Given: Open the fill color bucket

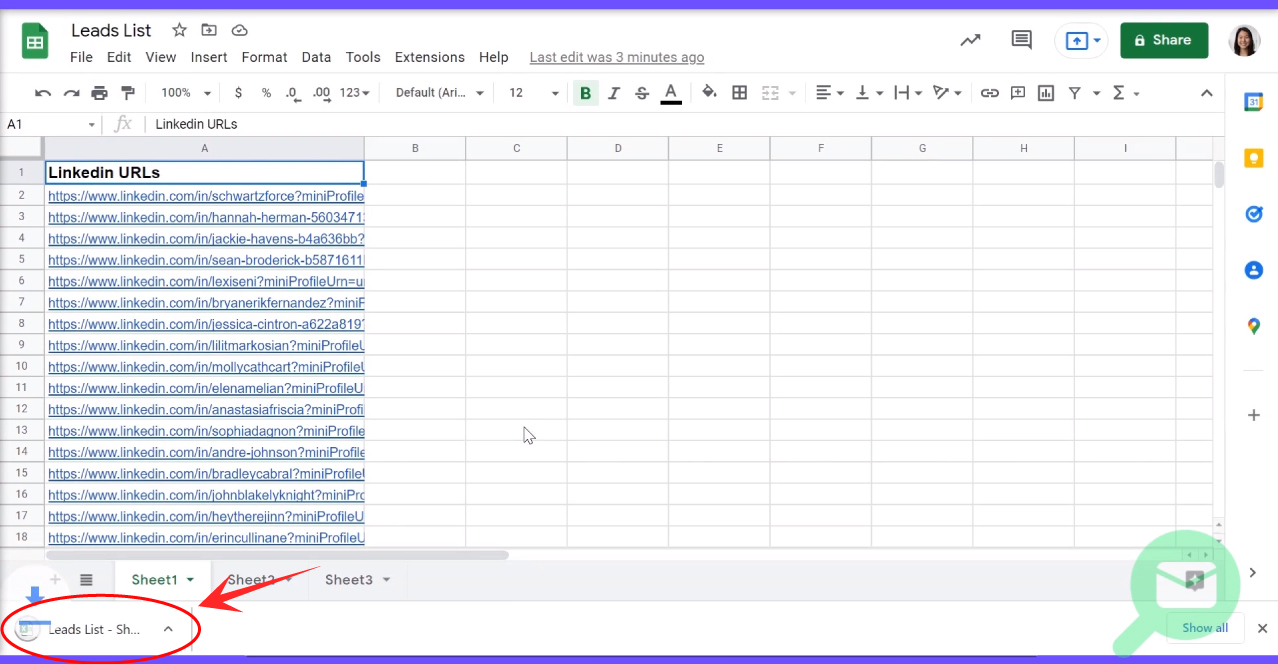Looking at the screenshot, I should pos(709,93).
